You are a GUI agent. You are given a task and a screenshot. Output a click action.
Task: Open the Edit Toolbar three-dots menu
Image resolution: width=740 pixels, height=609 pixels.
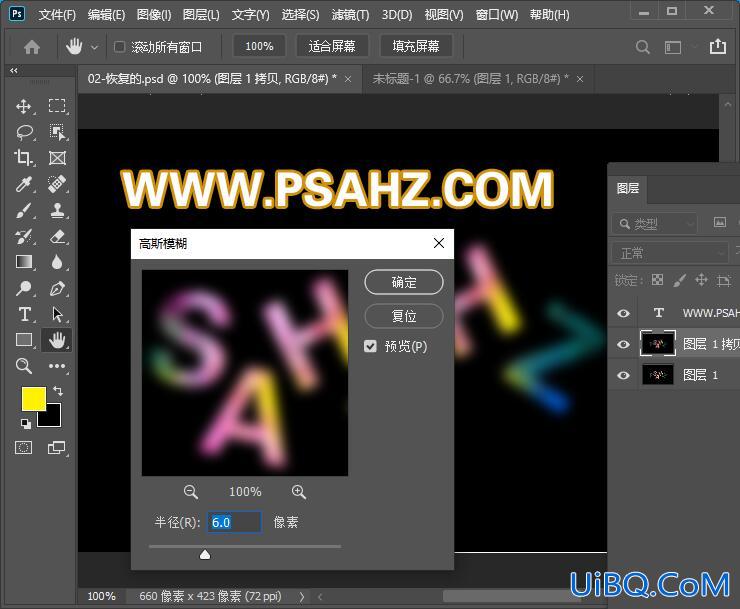(57, 366)
